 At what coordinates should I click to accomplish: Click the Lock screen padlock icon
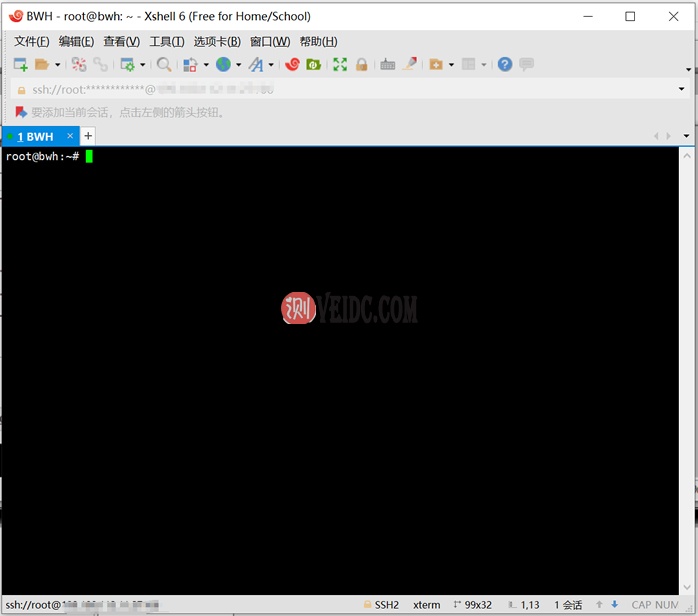[x=361, y=65]
